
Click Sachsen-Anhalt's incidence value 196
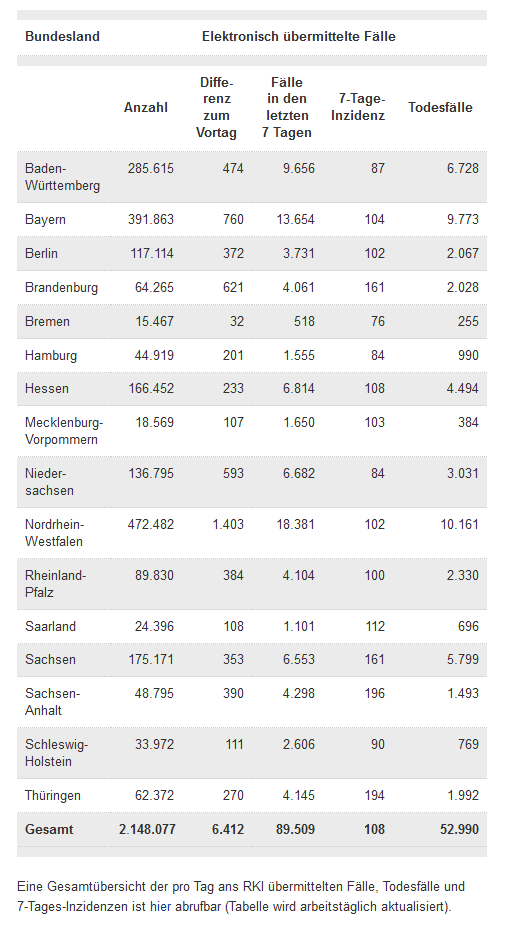point(375,694)
